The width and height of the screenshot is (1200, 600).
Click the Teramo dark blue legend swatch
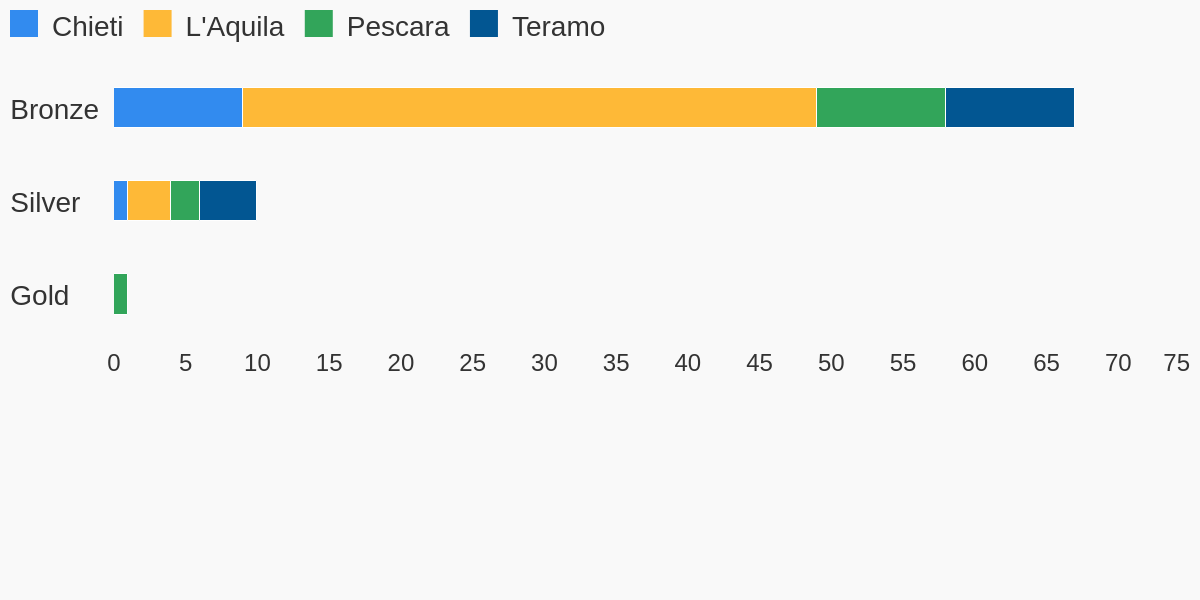[x=484, y=24]
